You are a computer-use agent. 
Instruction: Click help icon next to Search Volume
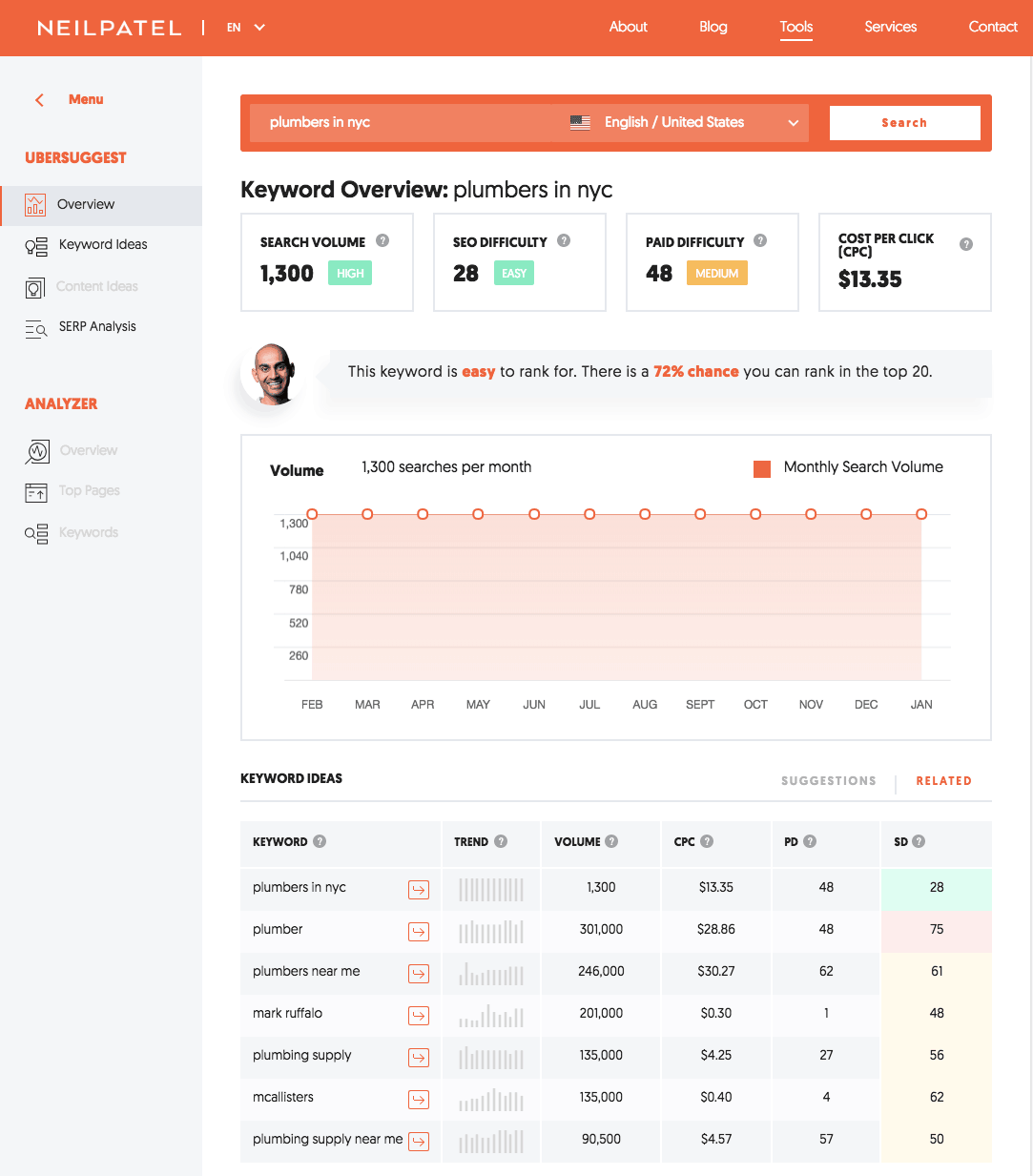click(x=382, y=240)
